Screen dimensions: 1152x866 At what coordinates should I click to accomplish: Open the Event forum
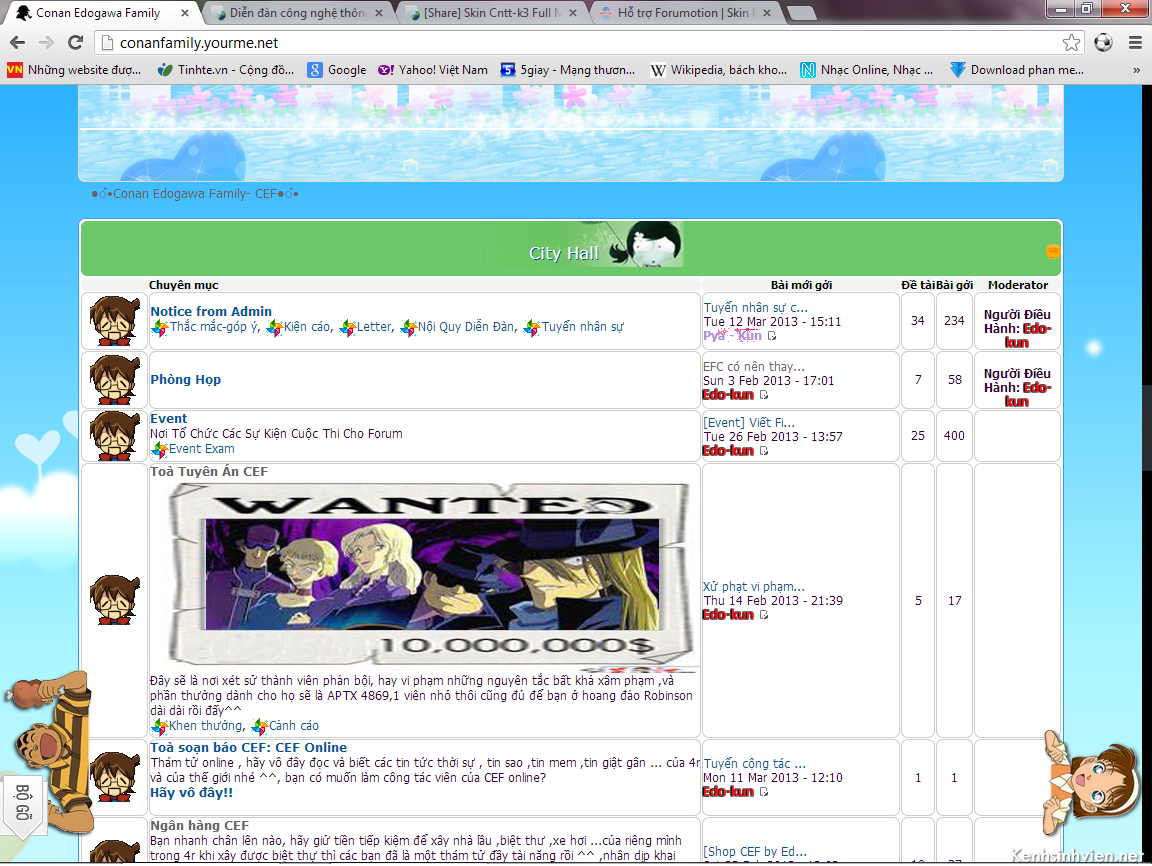(x=169, y=419)
